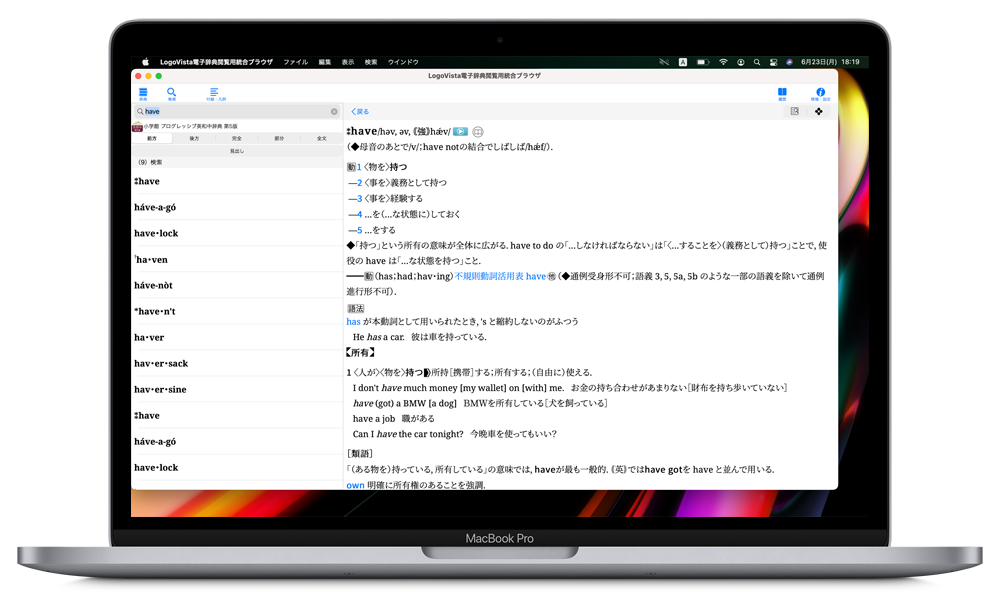Click the muted sound icon in the menu bar
Screen dimensions: 1000x600
coord(664,62)
